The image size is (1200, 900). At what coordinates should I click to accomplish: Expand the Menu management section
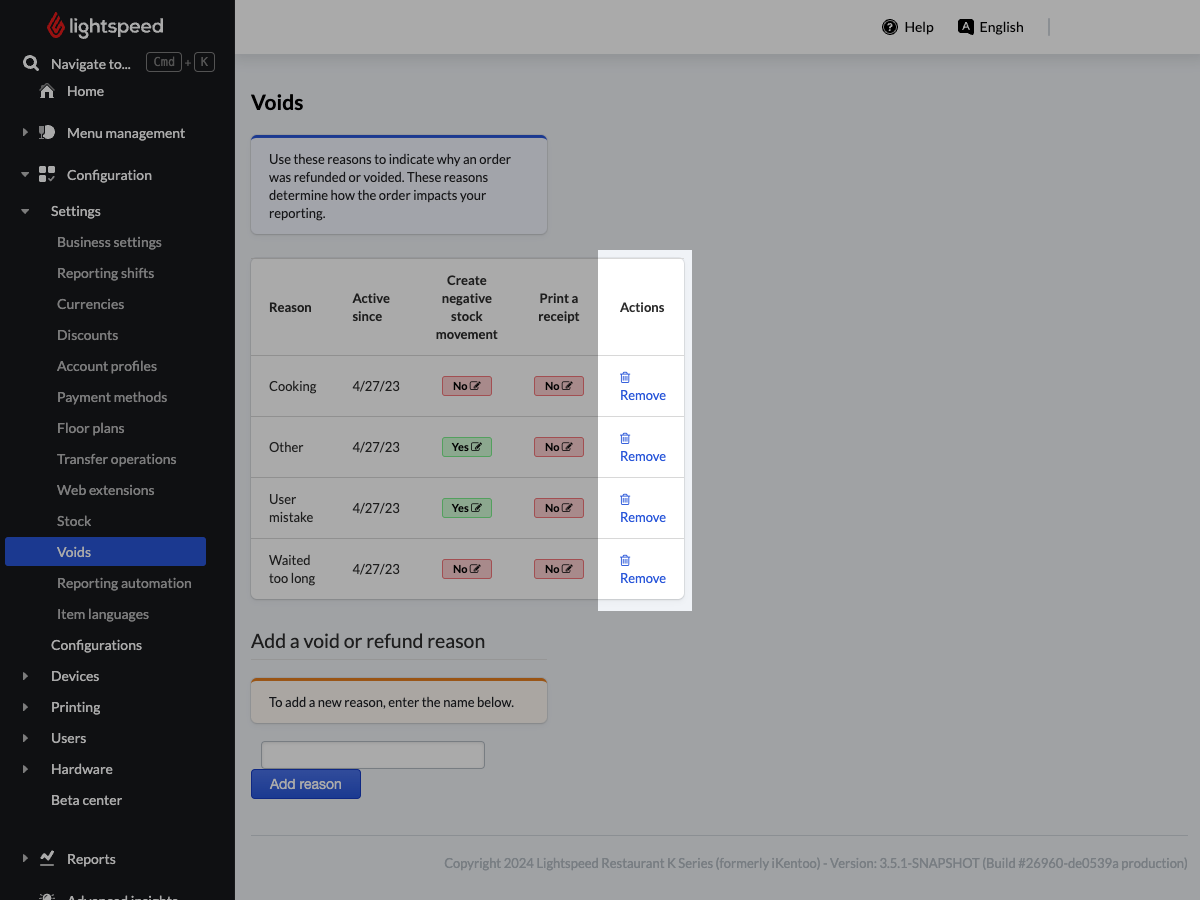pyautogui.click(x=25, y=133)
